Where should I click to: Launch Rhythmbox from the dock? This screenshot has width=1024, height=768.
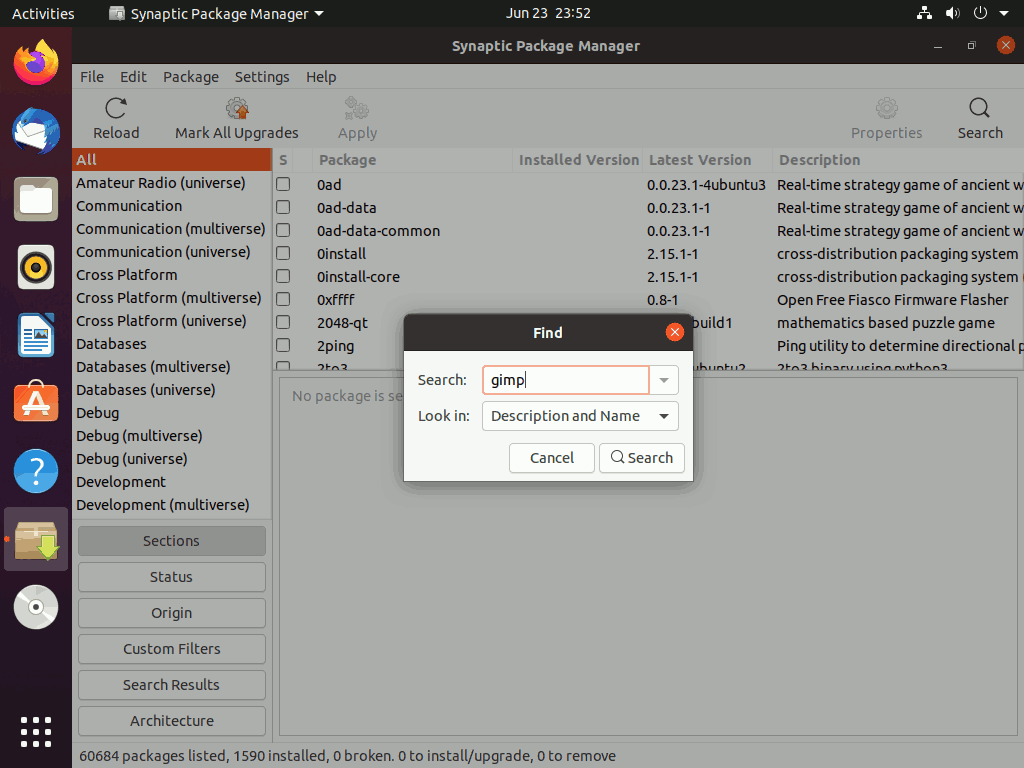tap(36, 267)
